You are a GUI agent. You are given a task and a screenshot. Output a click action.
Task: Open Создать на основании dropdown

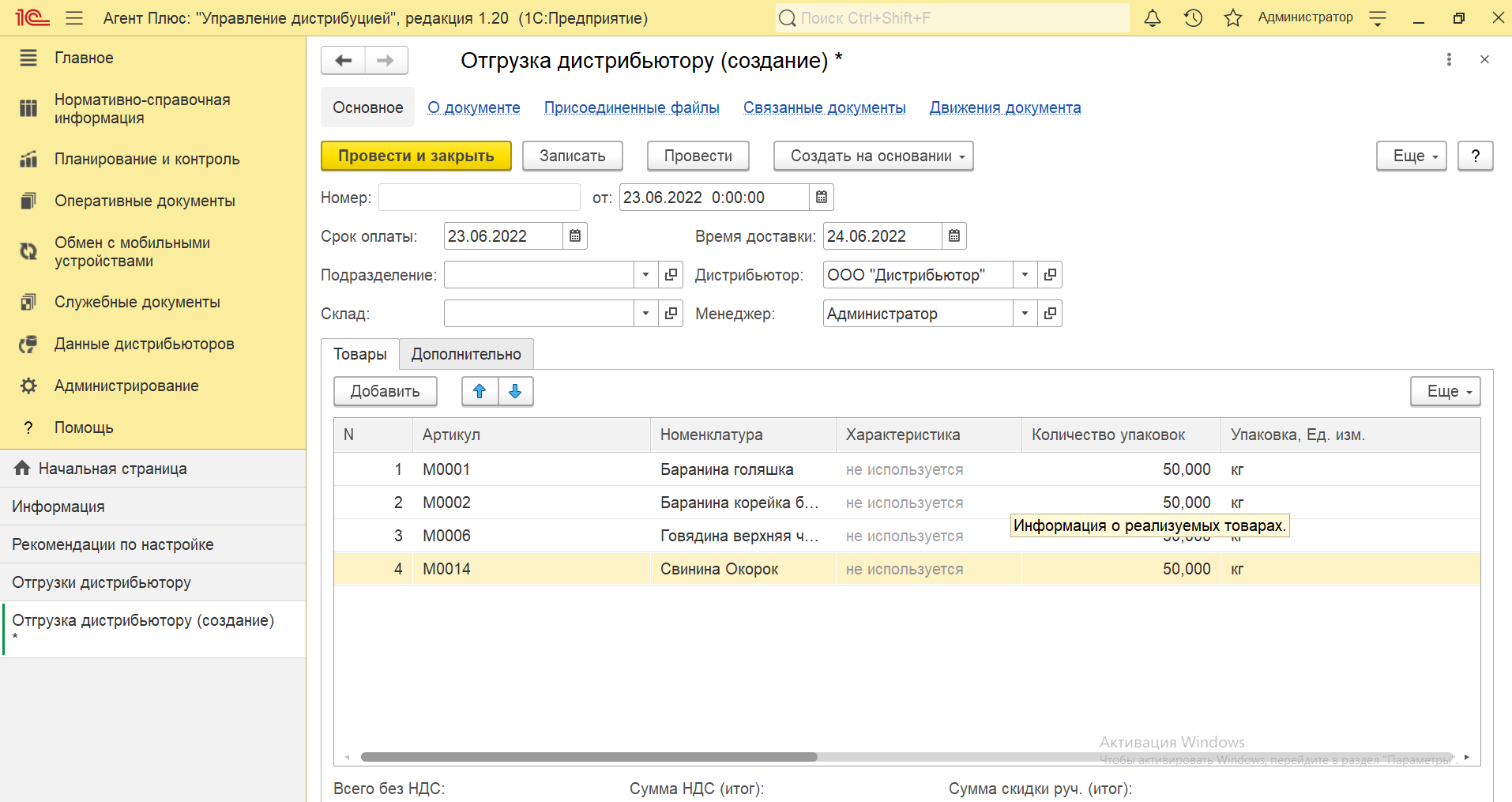874,156
